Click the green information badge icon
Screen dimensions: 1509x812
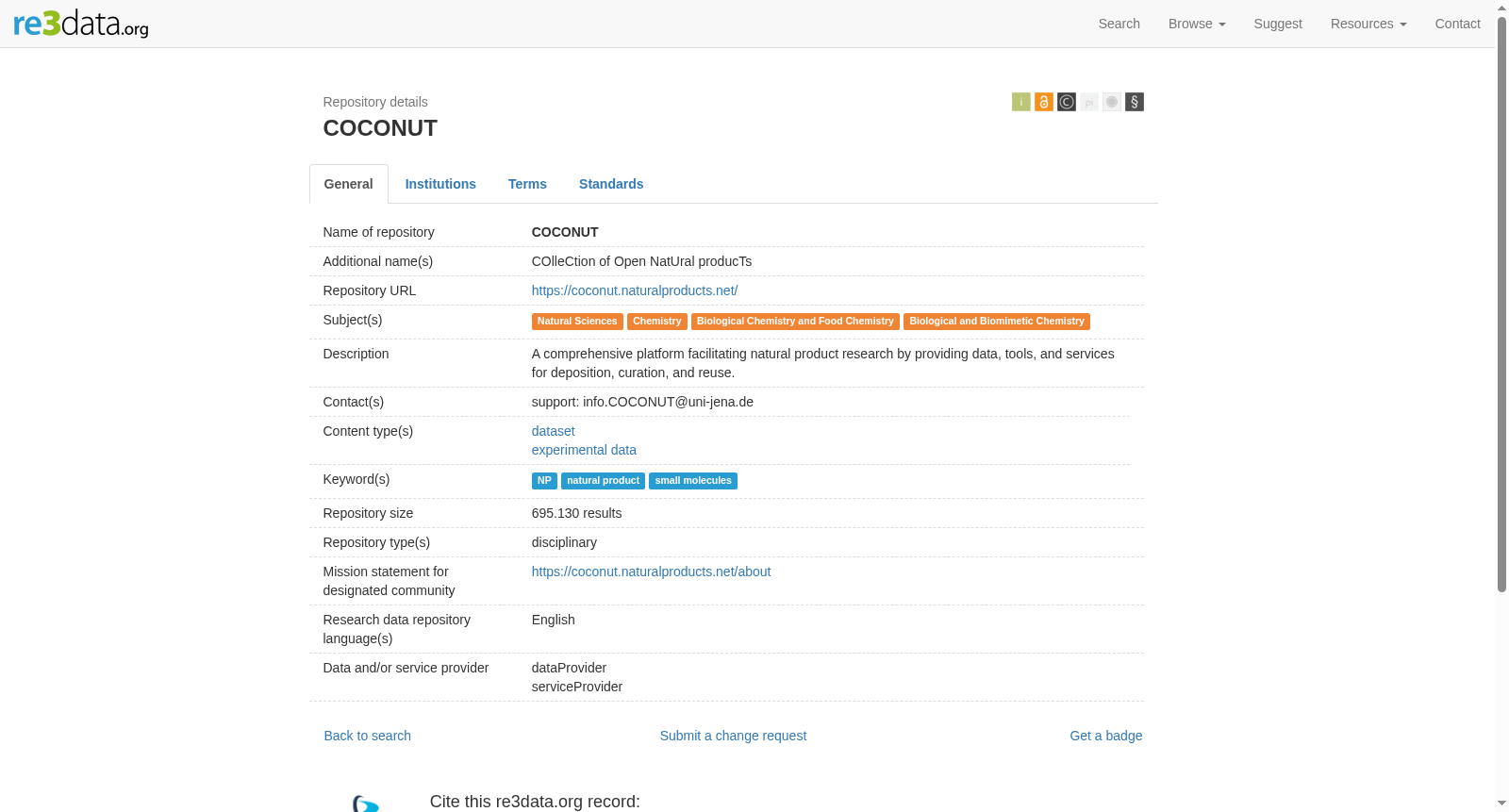(1021, 102)
